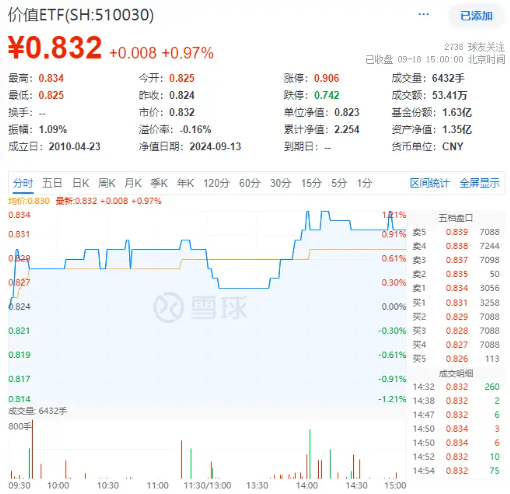This screenshot has width=510, height=494.
Task: Select the 卖4 row at 0.838
Action: [456, 246]
